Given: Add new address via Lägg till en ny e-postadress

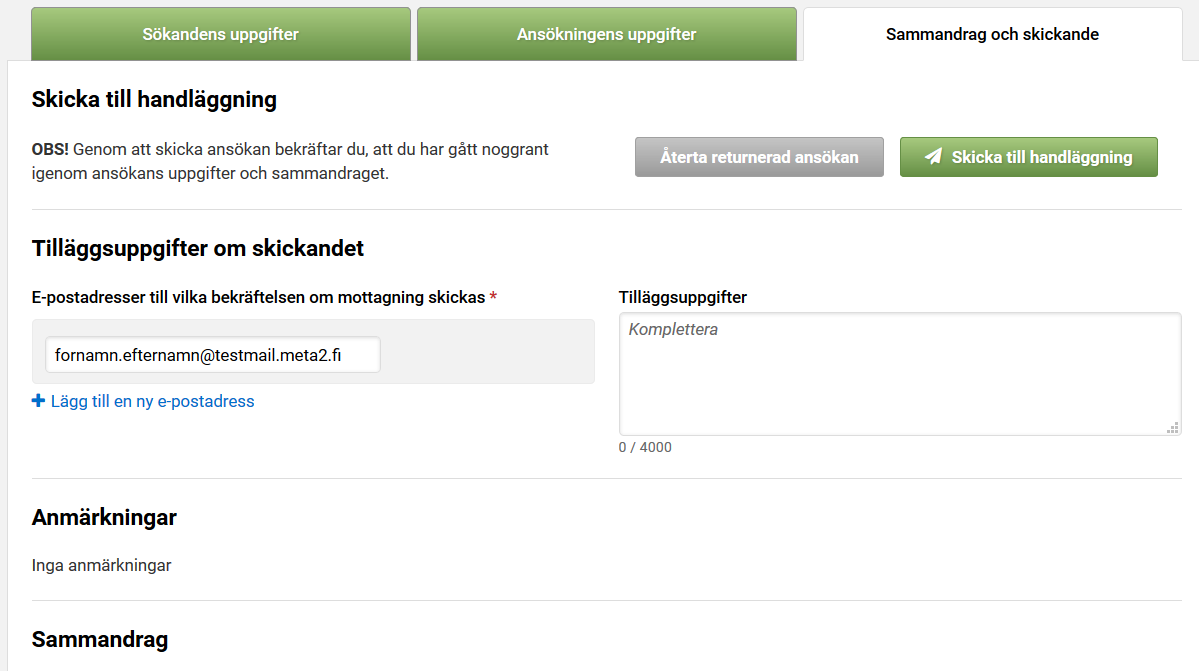Looking at the screenshot, I should pyautogui.click(x=152, y=401).
